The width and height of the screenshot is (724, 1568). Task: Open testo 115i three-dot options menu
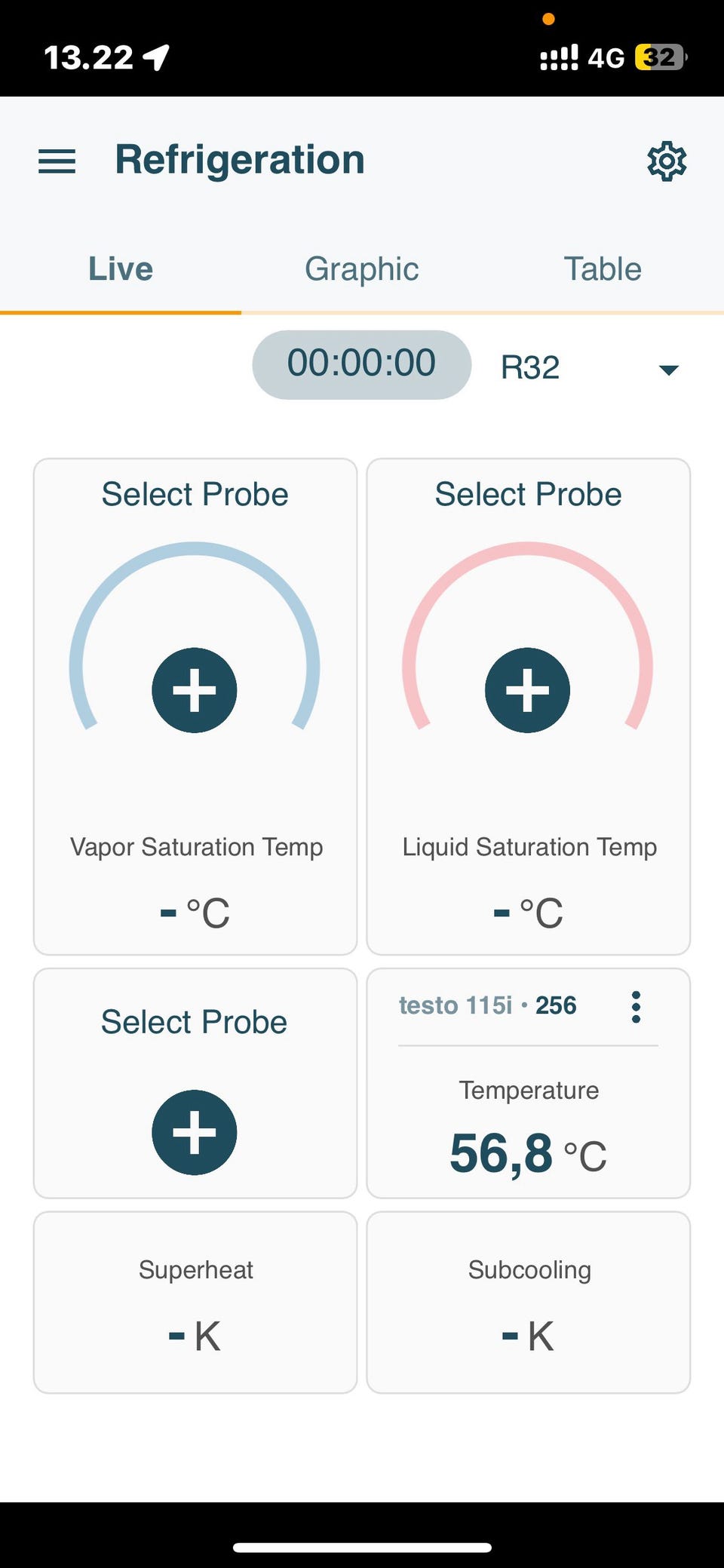point(636,1007)
